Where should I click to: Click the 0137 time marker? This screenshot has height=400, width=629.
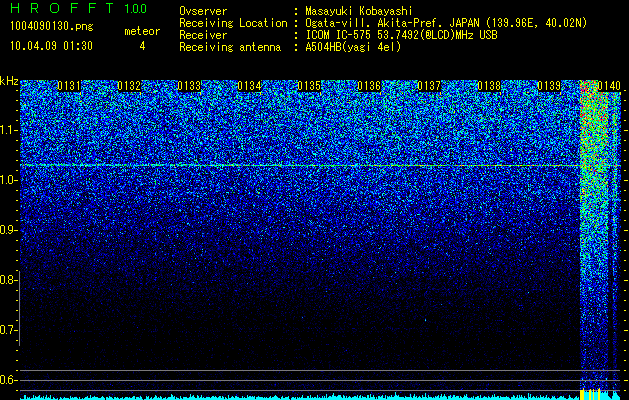coord(429,86)
